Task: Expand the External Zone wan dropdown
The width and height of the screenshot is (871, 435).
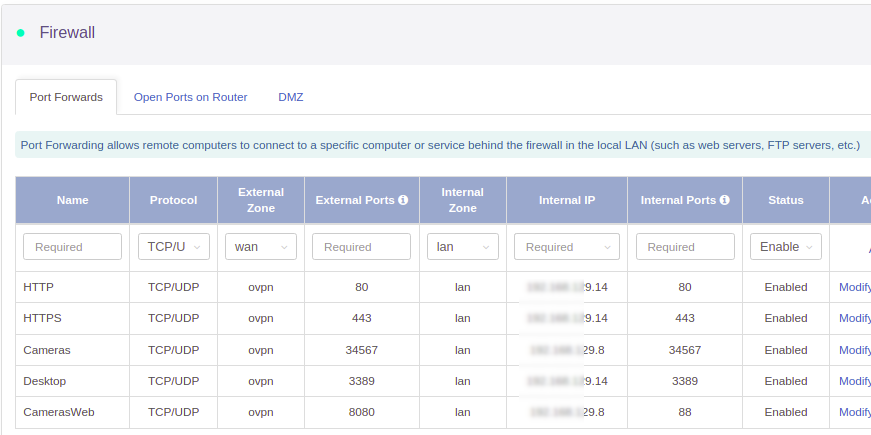Action: point(261,247)
